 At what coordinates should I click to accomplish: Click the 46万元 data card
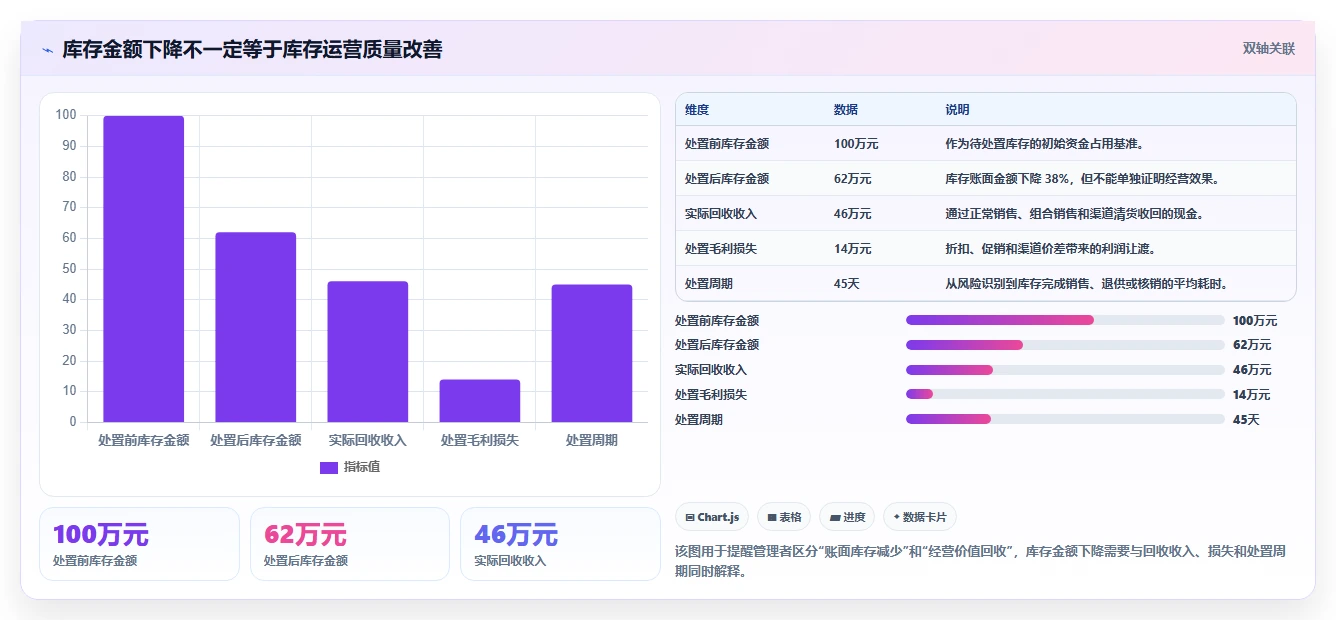point(560,544)
